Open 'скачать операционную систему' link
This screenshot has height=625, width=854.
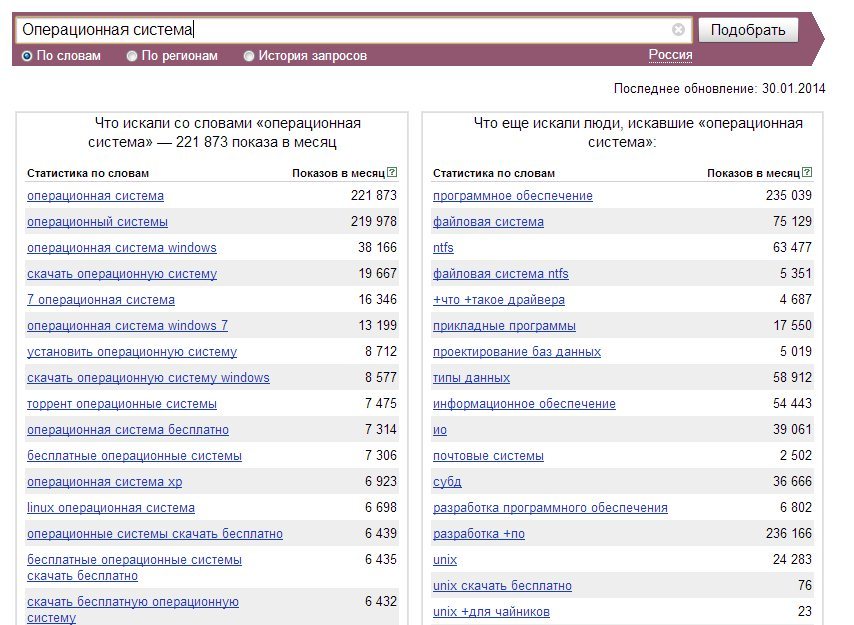tap(122, 274)
